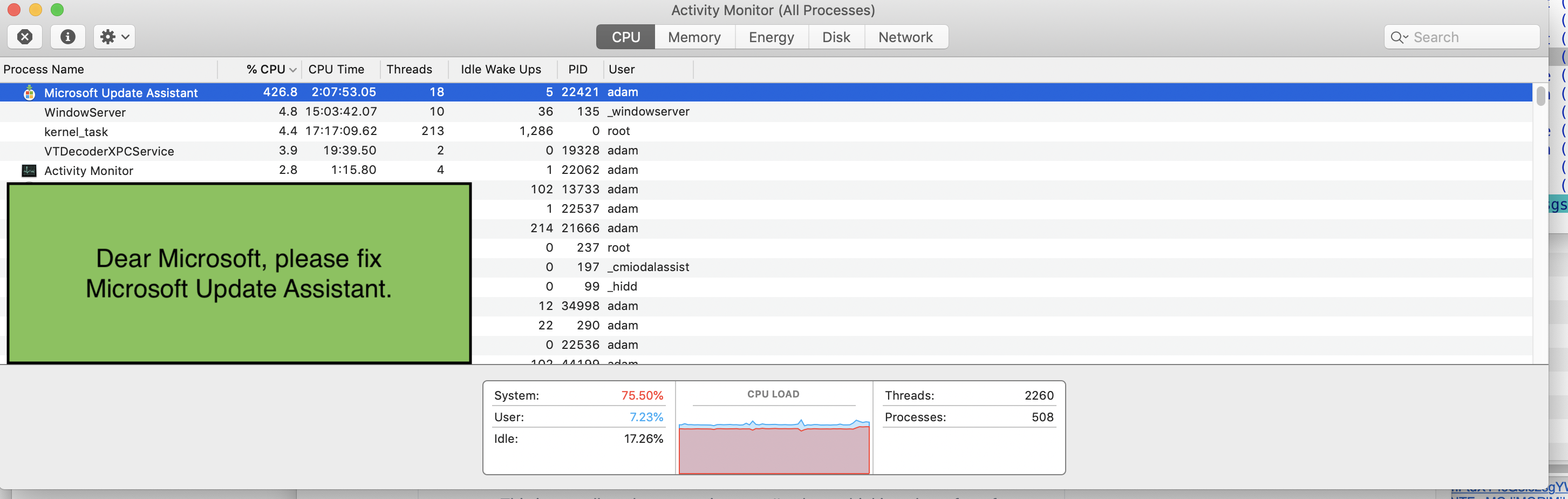Sort by the PID column header
Image resolution: width=1568 pixels, height=499 pixels.
pyautogui.click(x=581, y=70)
